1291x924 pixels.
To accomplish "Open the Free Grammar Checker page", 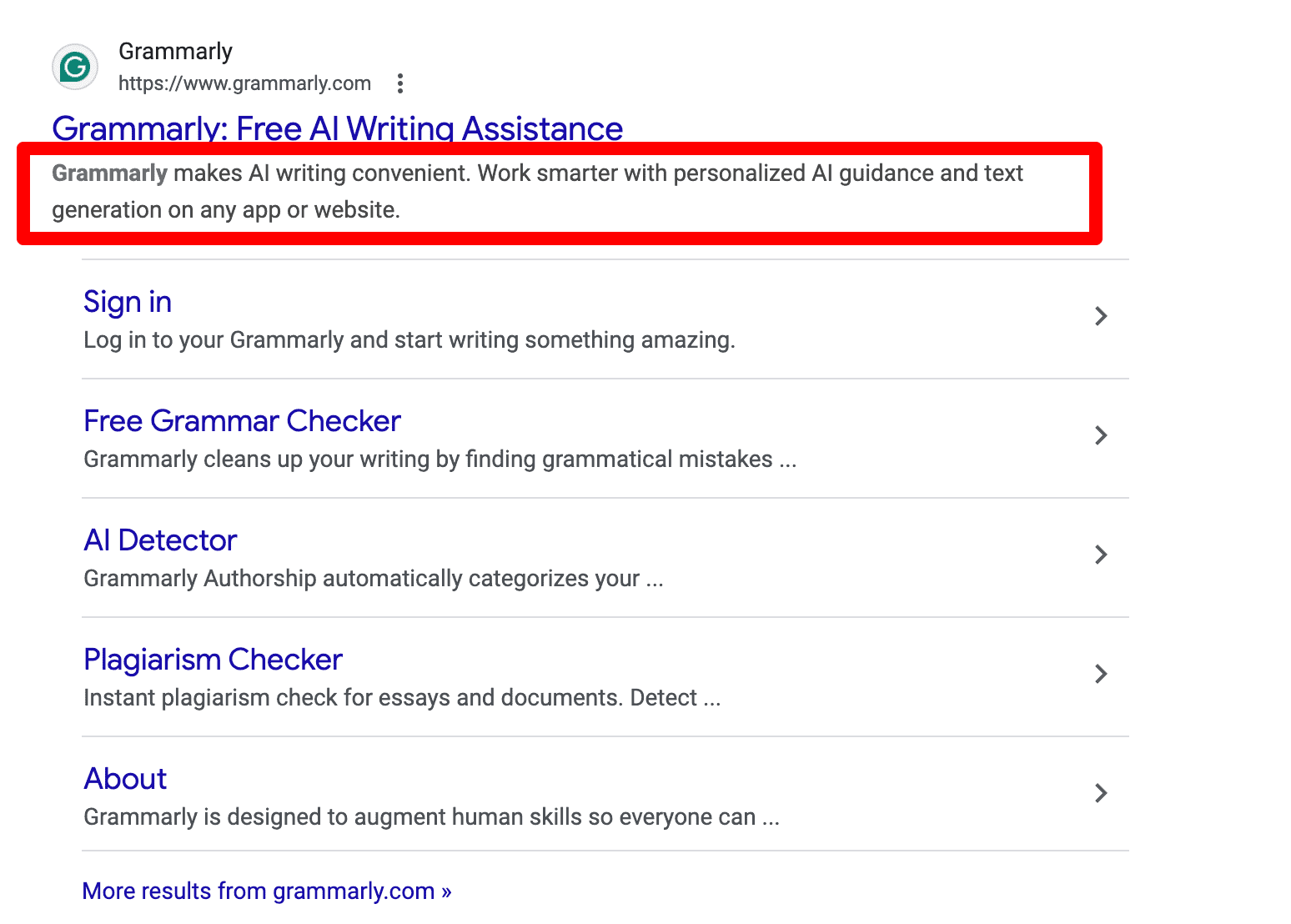I will pyautogui.click(x=242, y=421).
